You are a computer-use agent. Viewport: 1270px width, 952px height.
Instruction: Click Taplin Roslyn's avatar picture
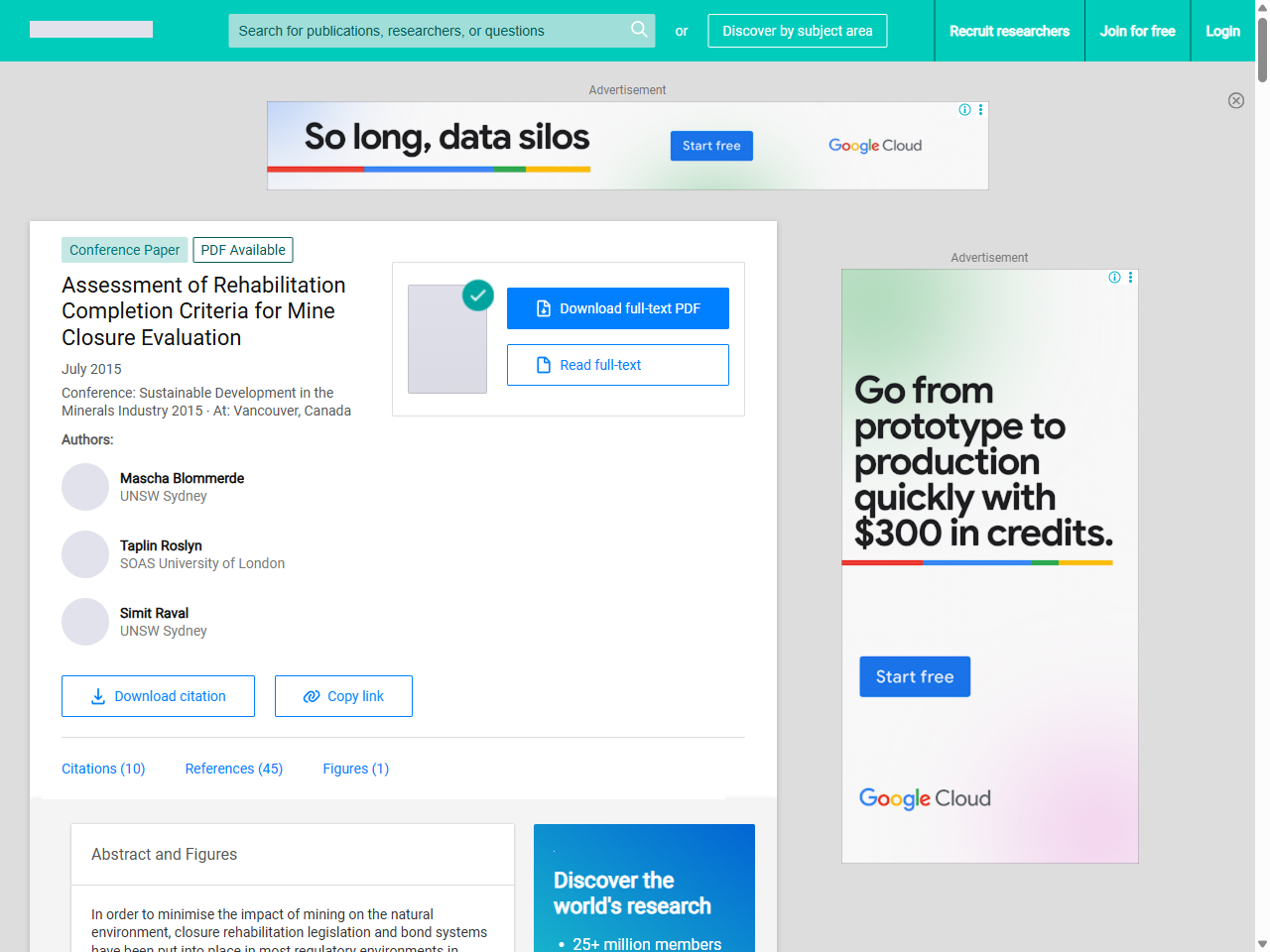pyautogui.click(x=85, y=554)
